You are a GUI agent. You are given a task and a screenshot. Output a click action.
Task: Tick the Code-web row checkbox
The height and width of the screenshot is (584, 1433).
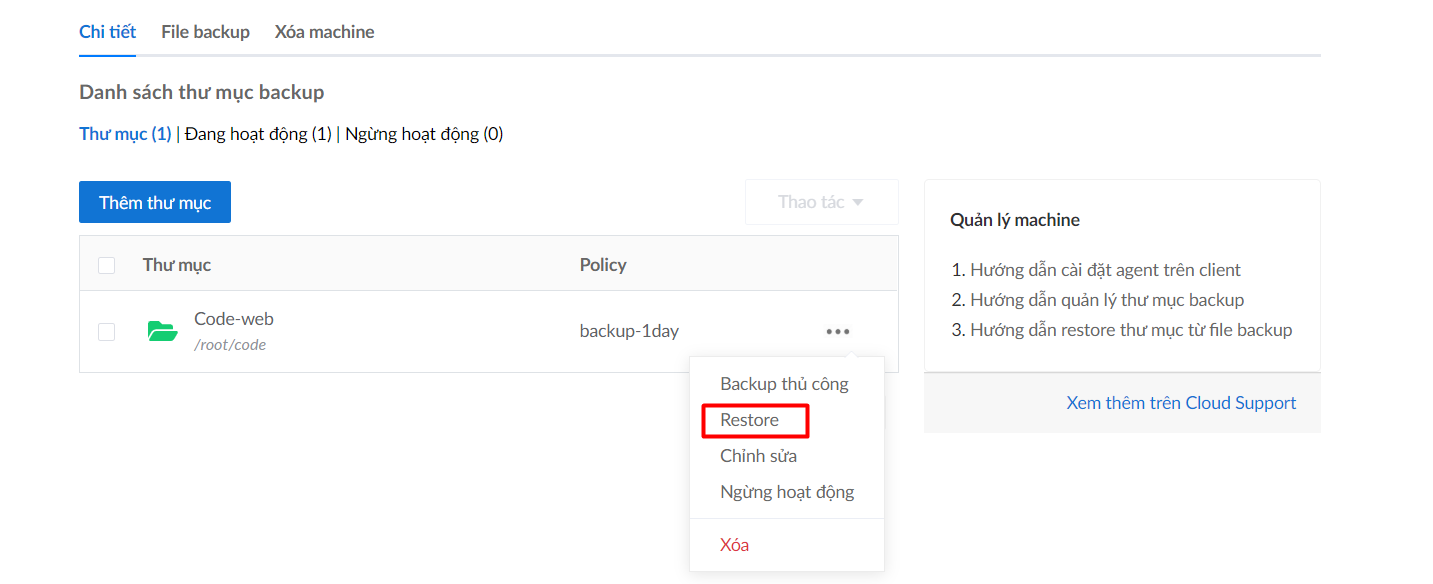click(106, 332)
